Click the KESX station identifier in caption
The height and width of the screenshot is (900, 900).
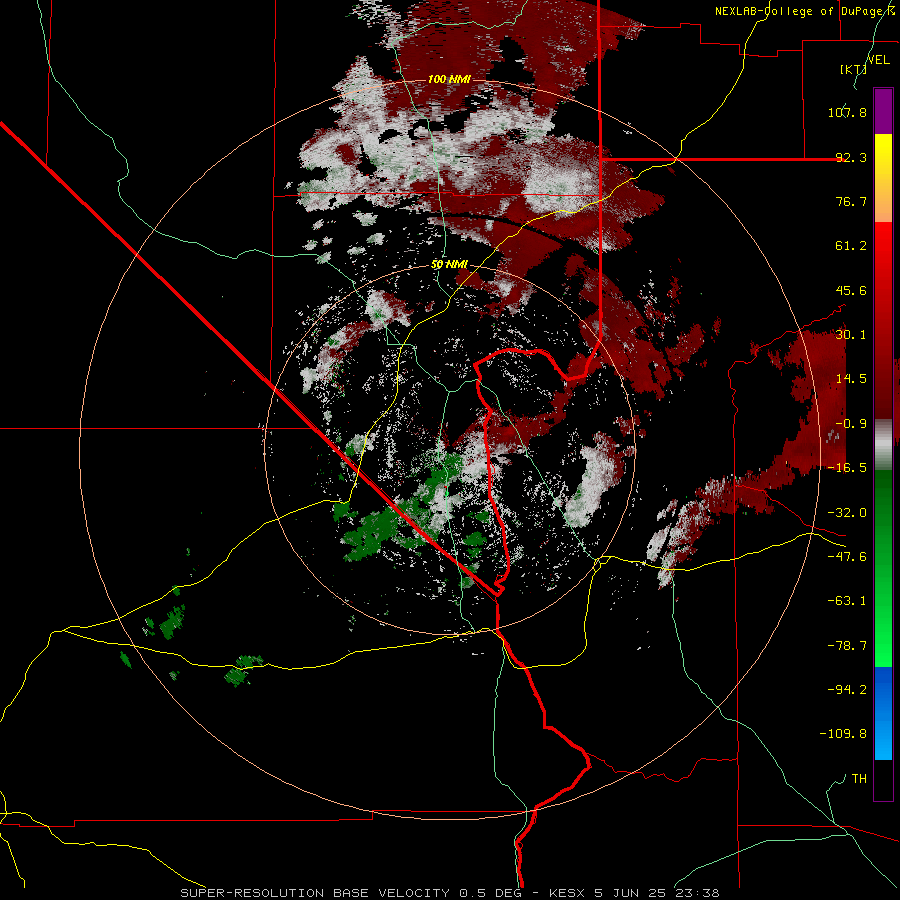click(x=567, y=893)
